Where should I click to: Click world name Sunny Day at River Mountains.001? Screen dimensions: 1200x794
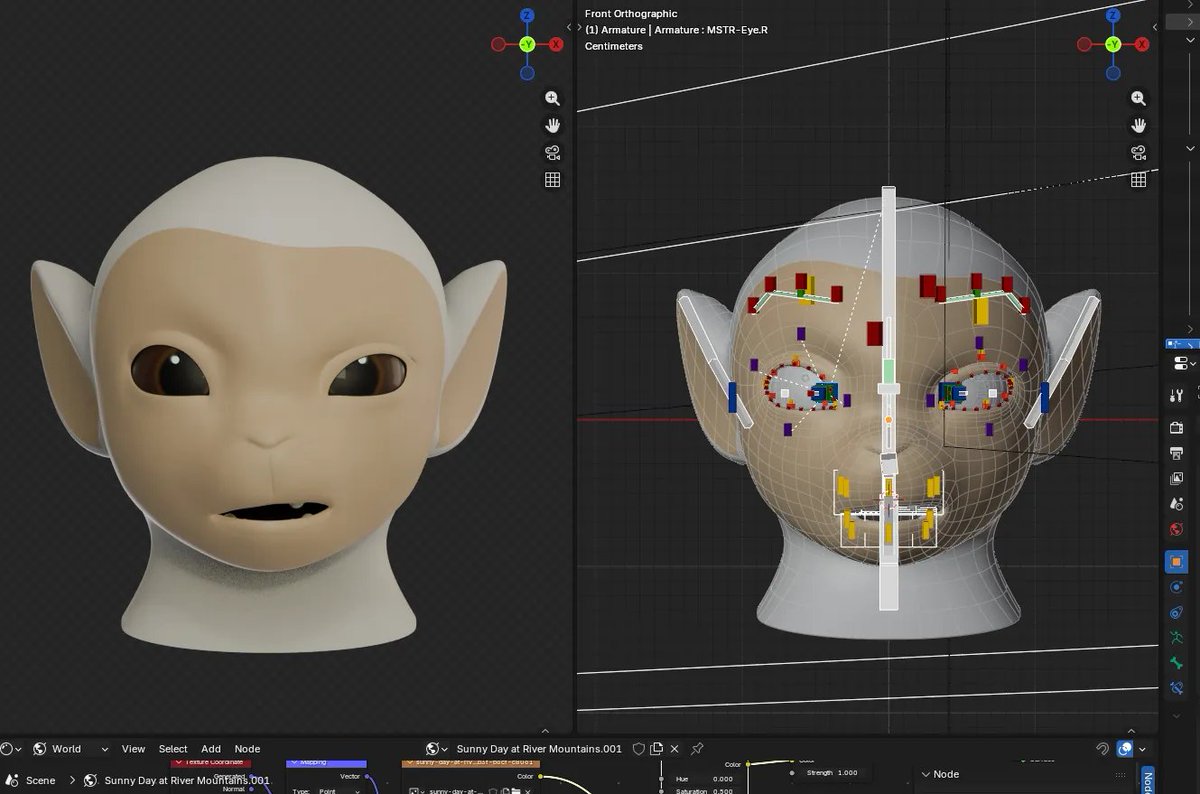click(539, 748)
